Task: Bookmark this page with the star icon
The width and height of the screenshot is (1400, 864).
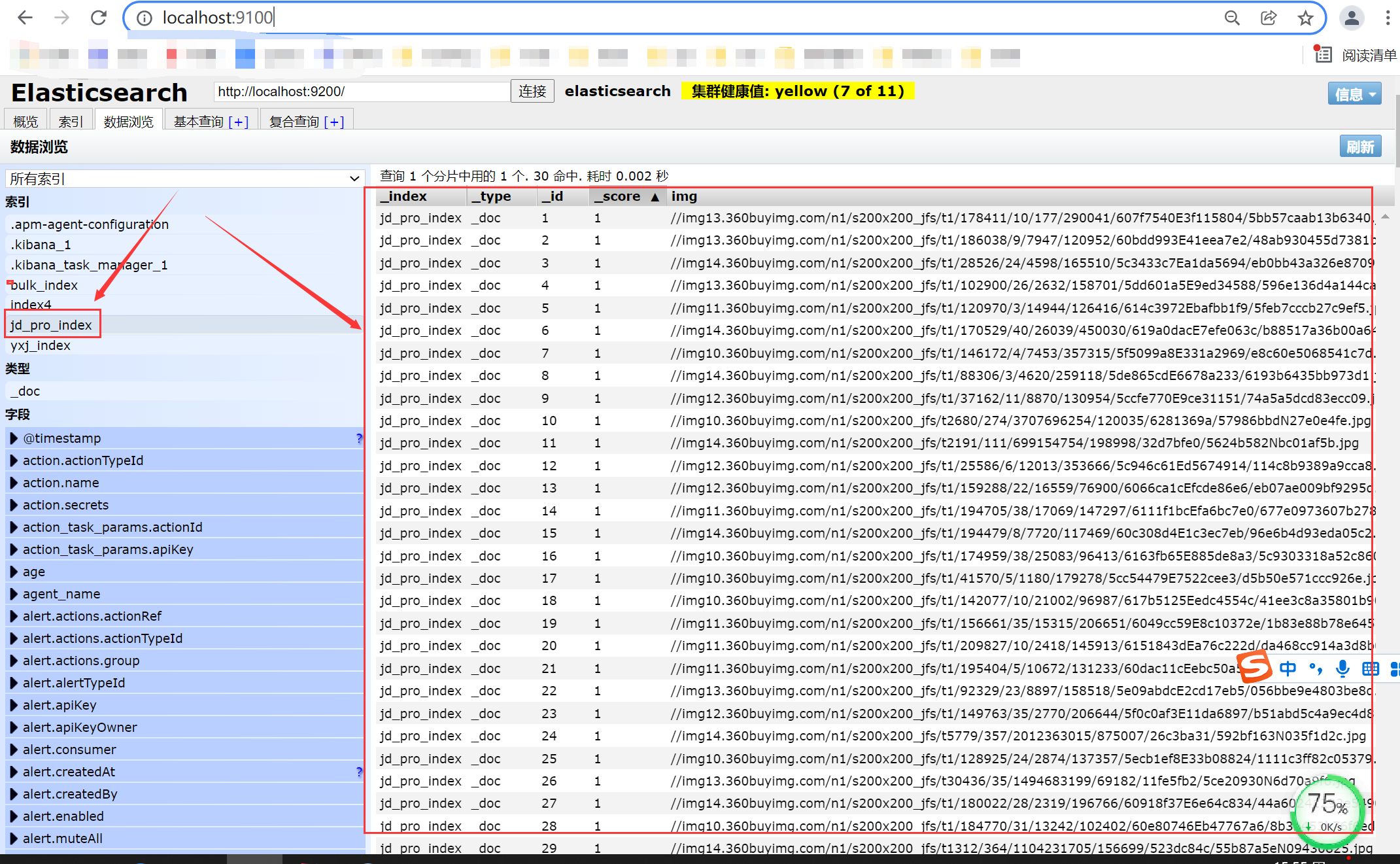Action: 1305,18
